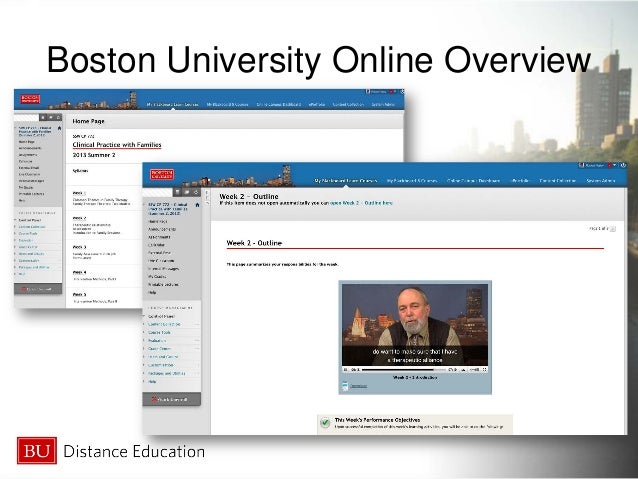Expand Customization in Week 2 control panel

[161, 365]
